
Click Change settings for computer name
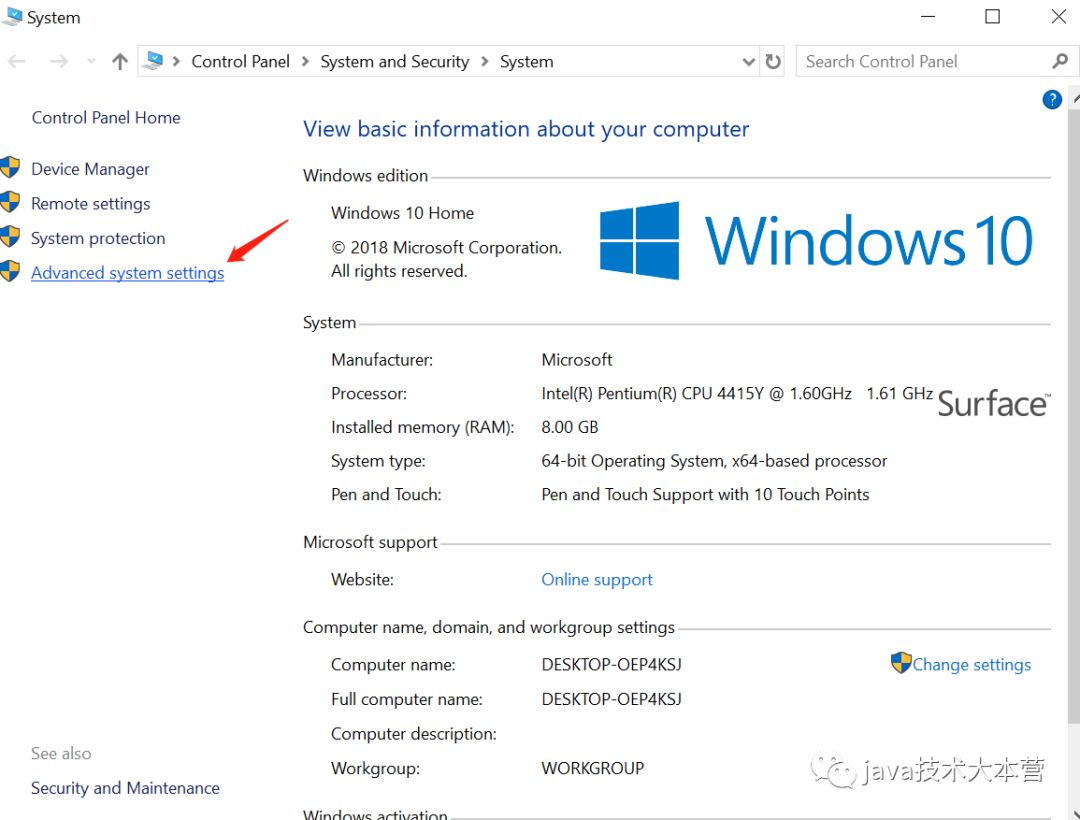971,664
